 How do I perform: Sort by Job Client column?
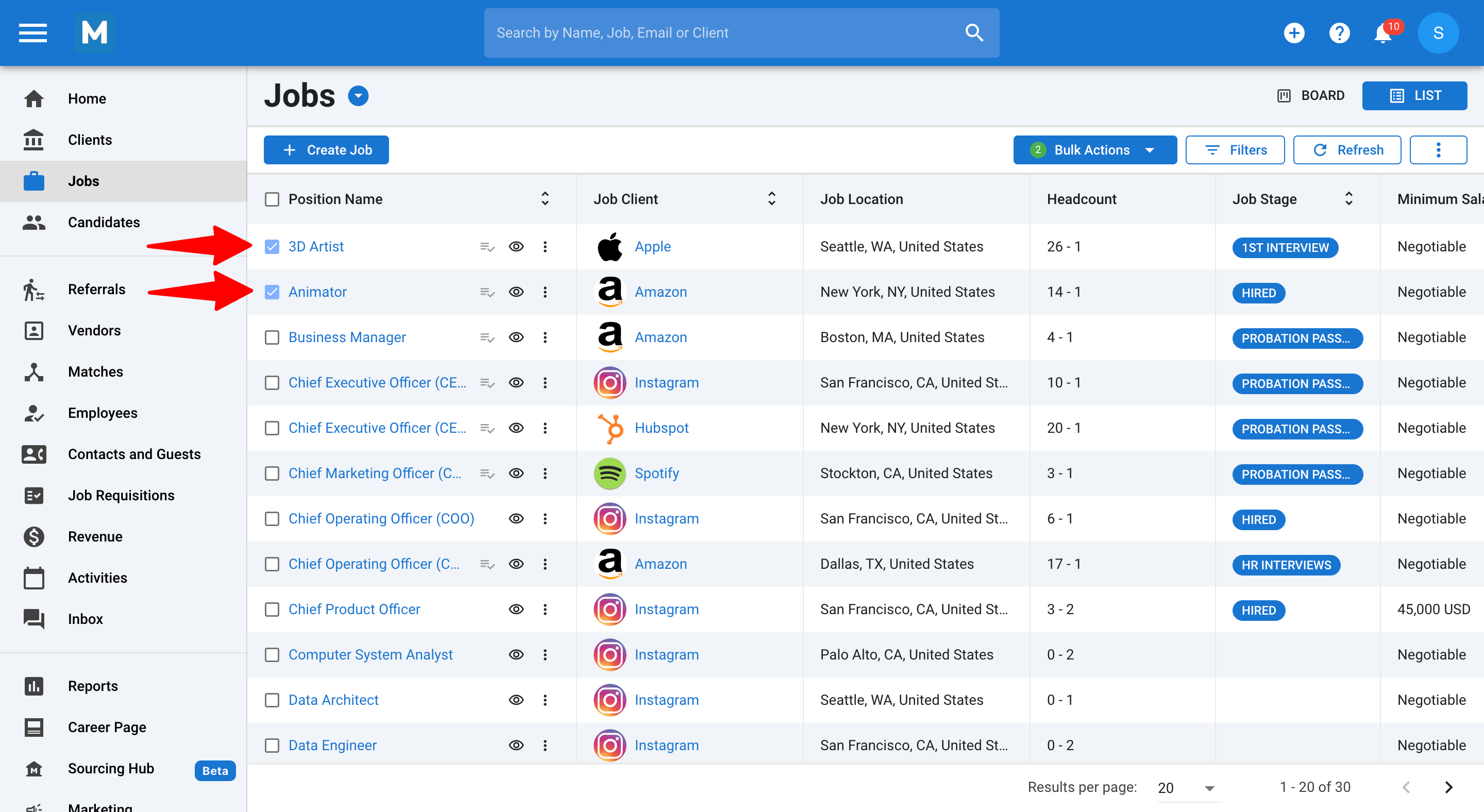[771, 199]
